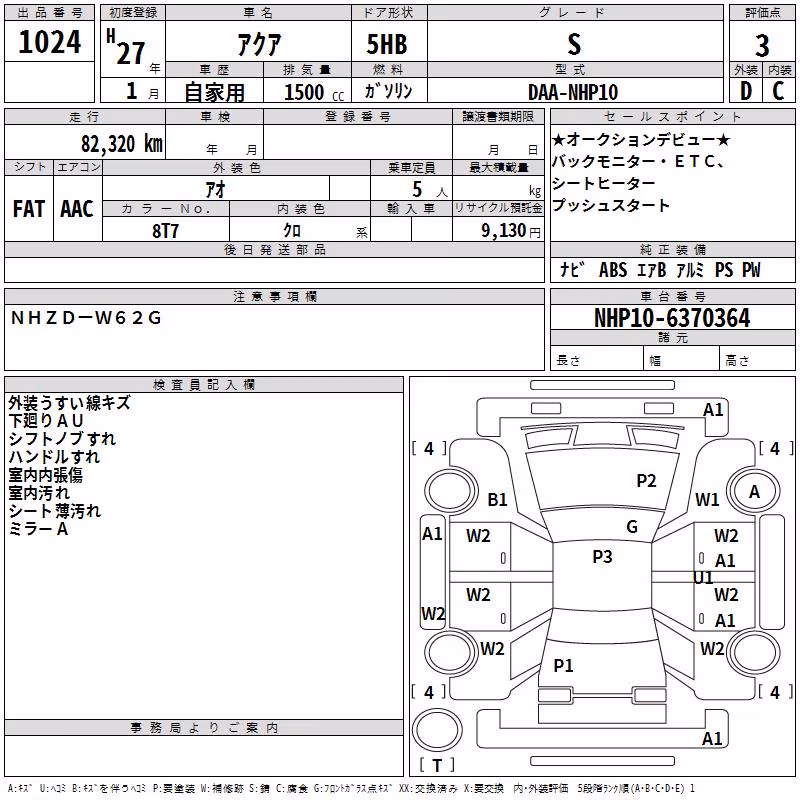
Task: Click the spare tire circle above [T]
Action: click(x=437, y=730)
